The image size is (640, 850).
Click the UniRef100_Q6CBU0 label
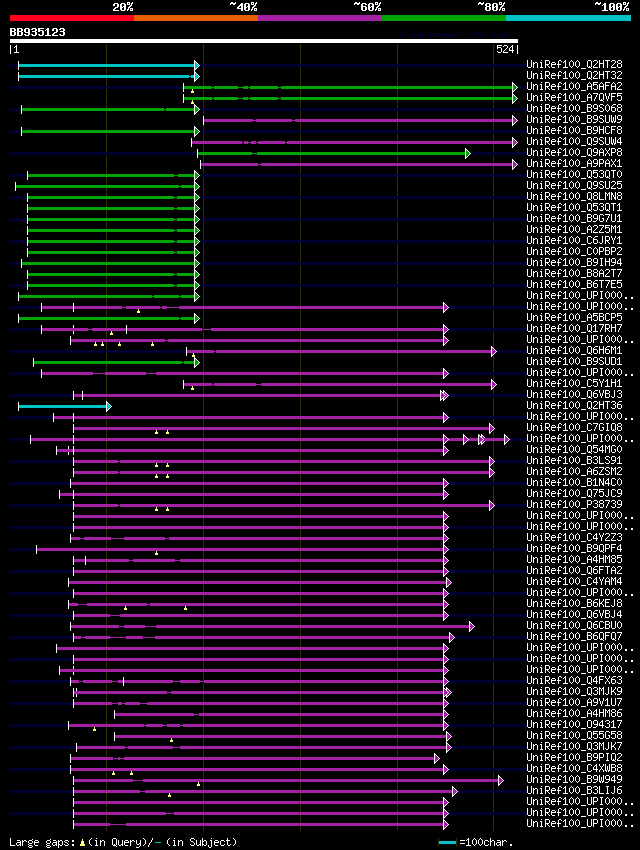(574, 626)
